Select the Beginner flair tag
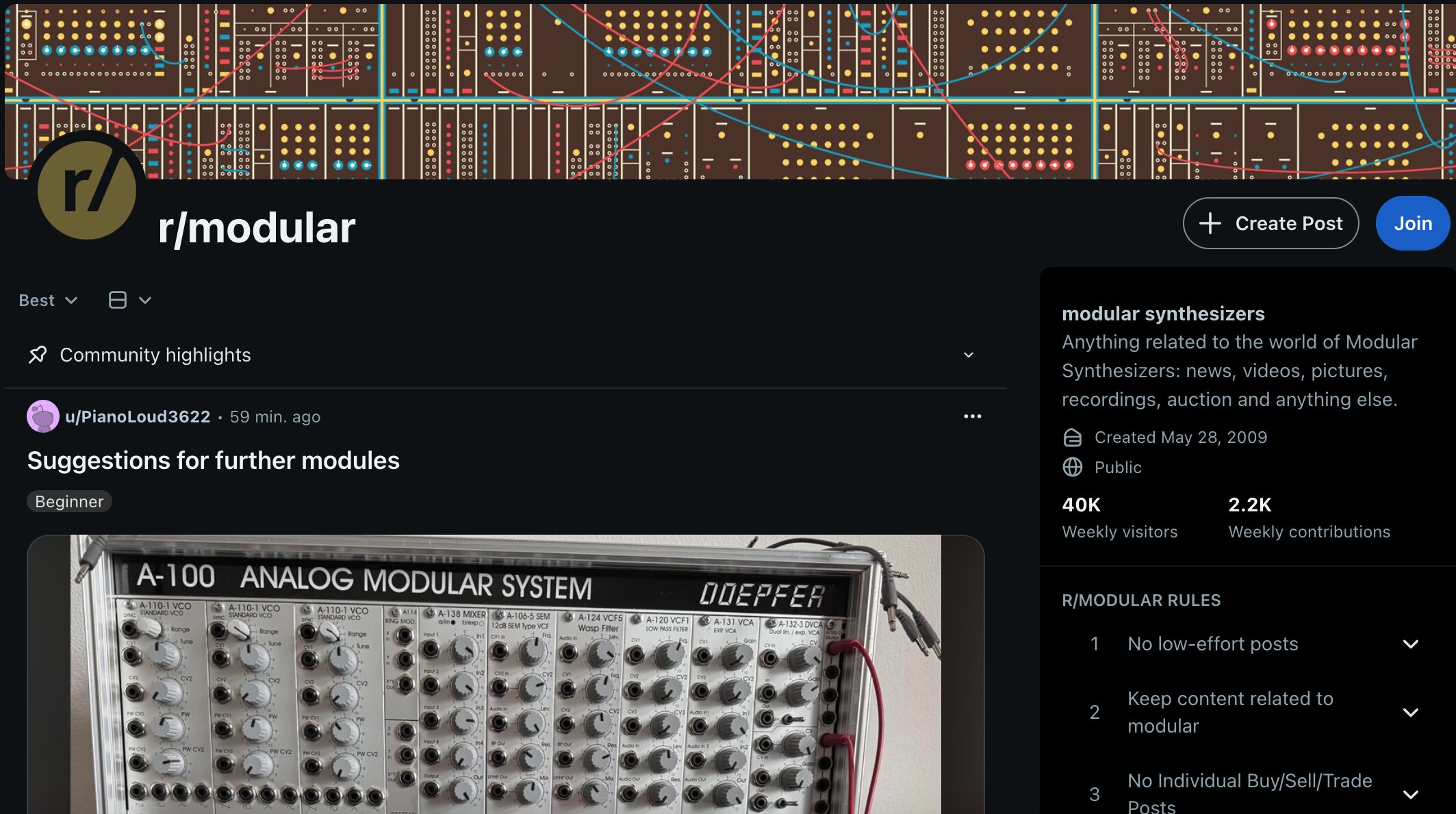The height and width of the screenshot is (814, 1456). [x=68, y=501]
